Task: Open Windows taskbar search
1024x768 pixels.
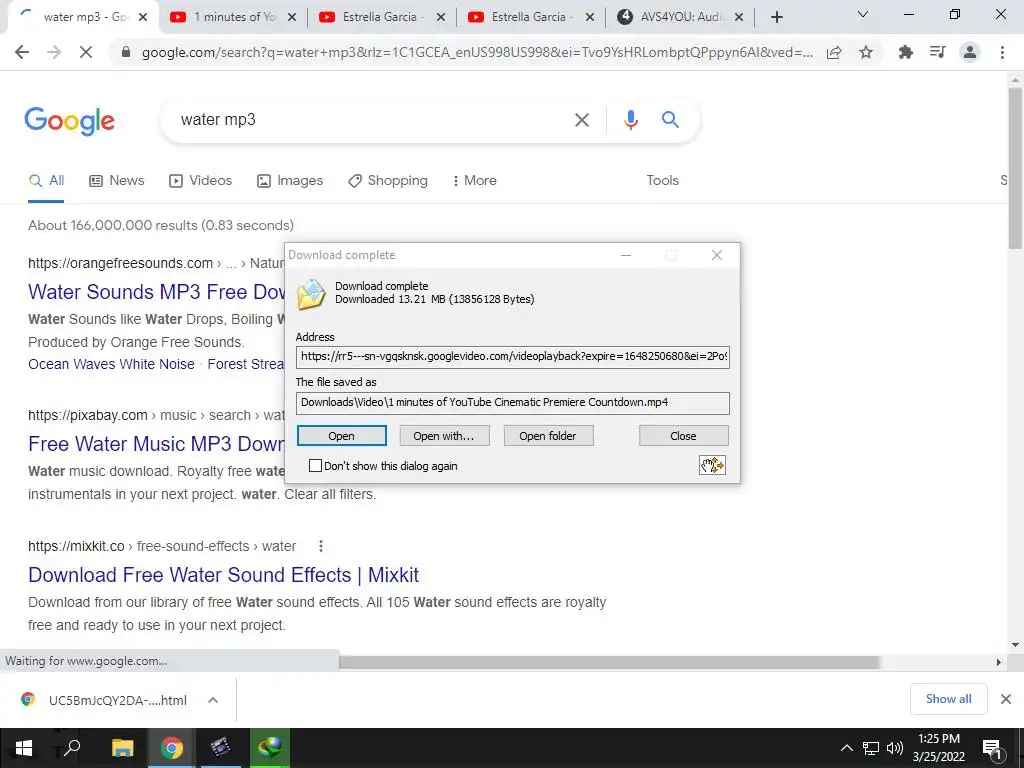Action: point(71,748)
